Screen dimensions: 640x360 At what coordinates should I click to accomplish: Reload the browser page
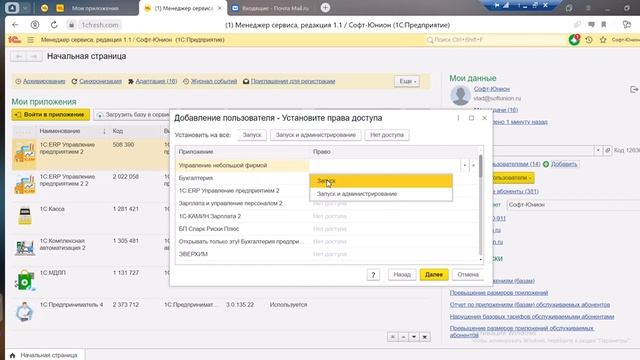click(x=54, y=25)
